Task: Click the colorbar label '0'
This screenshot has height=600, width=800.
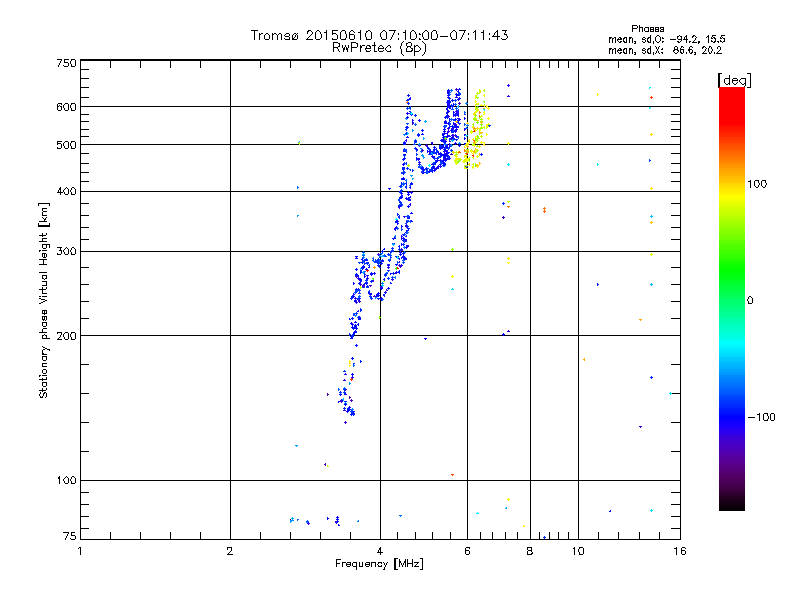Action: (750, 301)
